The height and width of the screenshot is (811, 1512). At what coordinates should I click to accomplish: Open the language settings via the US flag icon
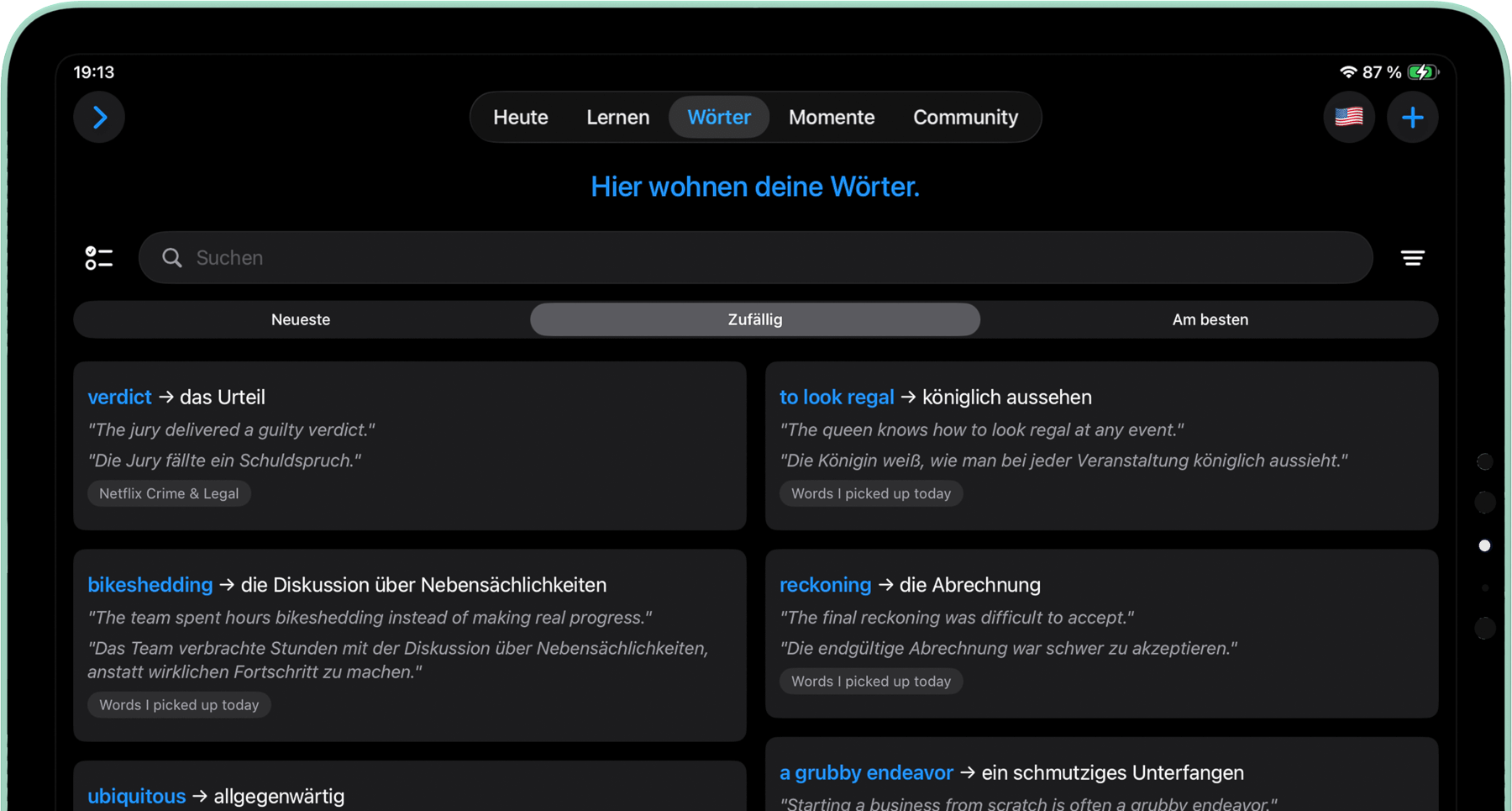point(1349,117)
